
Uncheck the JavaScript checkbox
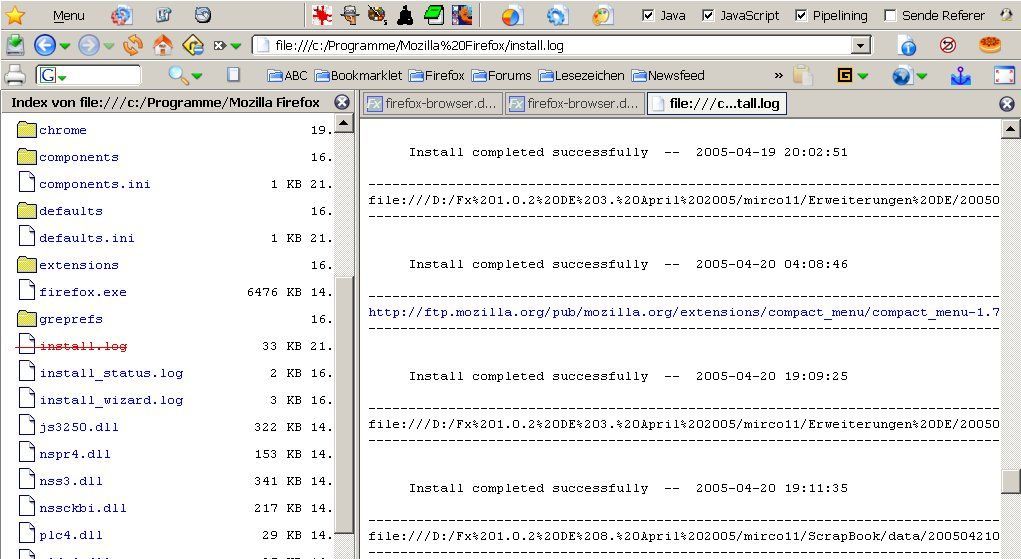[x=708, y=15]
